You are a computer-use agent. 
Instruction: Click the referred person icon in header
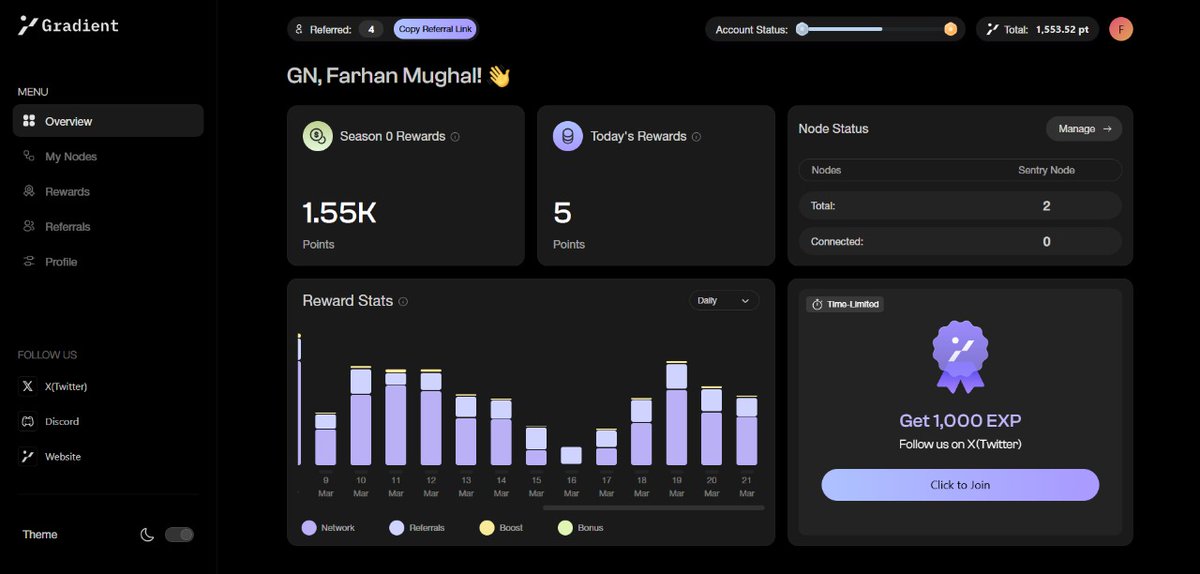(x=299, y=30)
